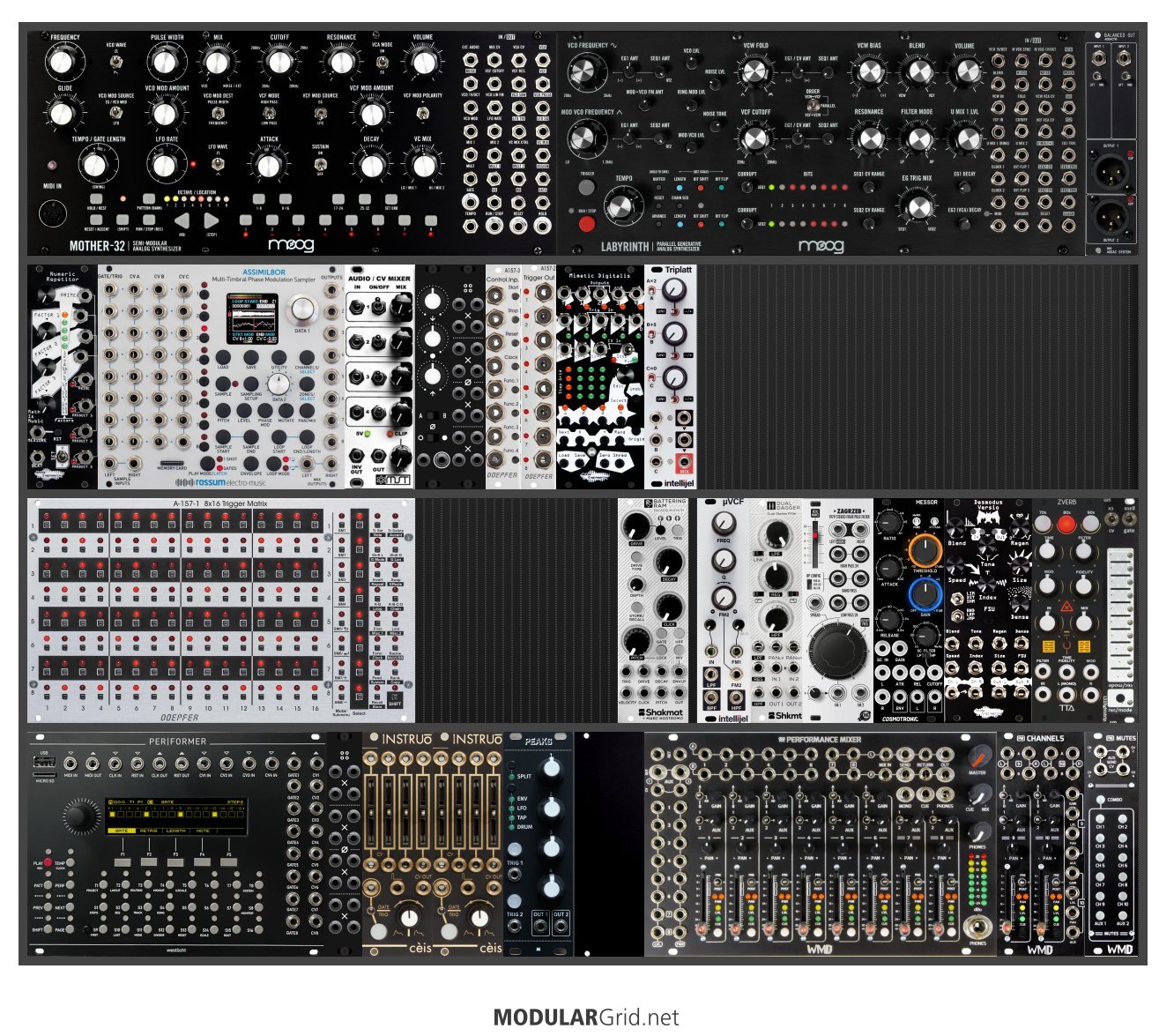Click the Blend knob on Labyrinth
1174x1036 pixels.
click(x=918, y=71)
